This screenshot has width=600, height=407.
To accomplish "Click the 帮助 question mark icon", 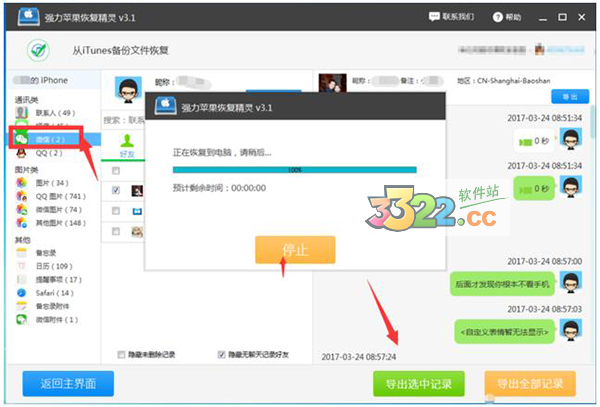I will click(497, 17).
